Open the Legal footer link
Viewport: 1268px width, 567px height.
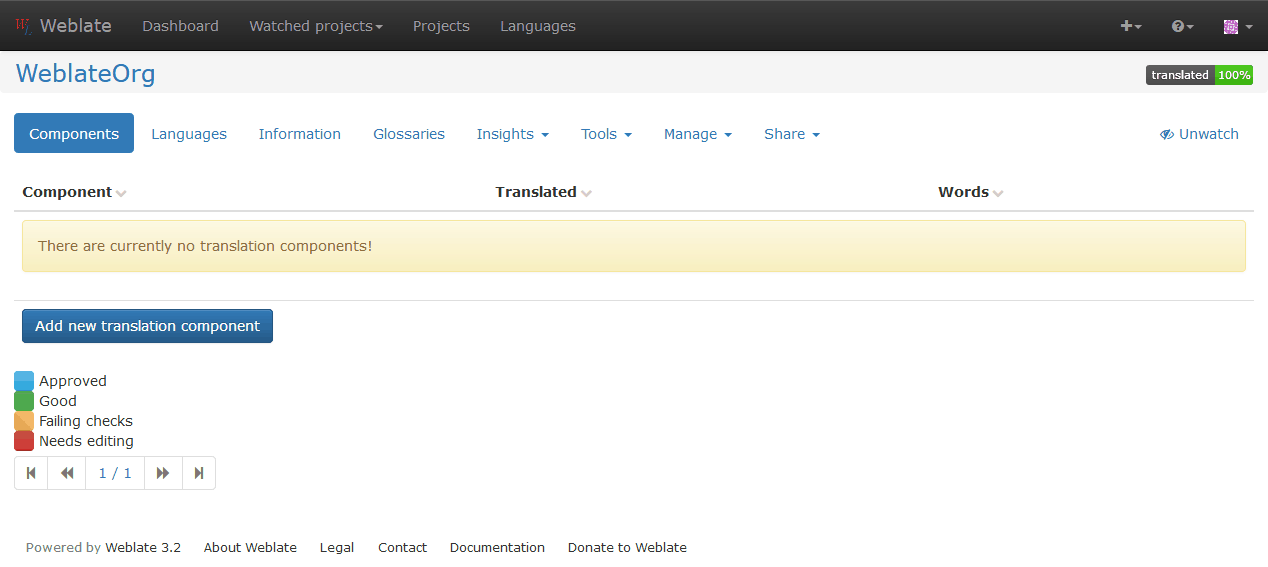pos(337,548)
